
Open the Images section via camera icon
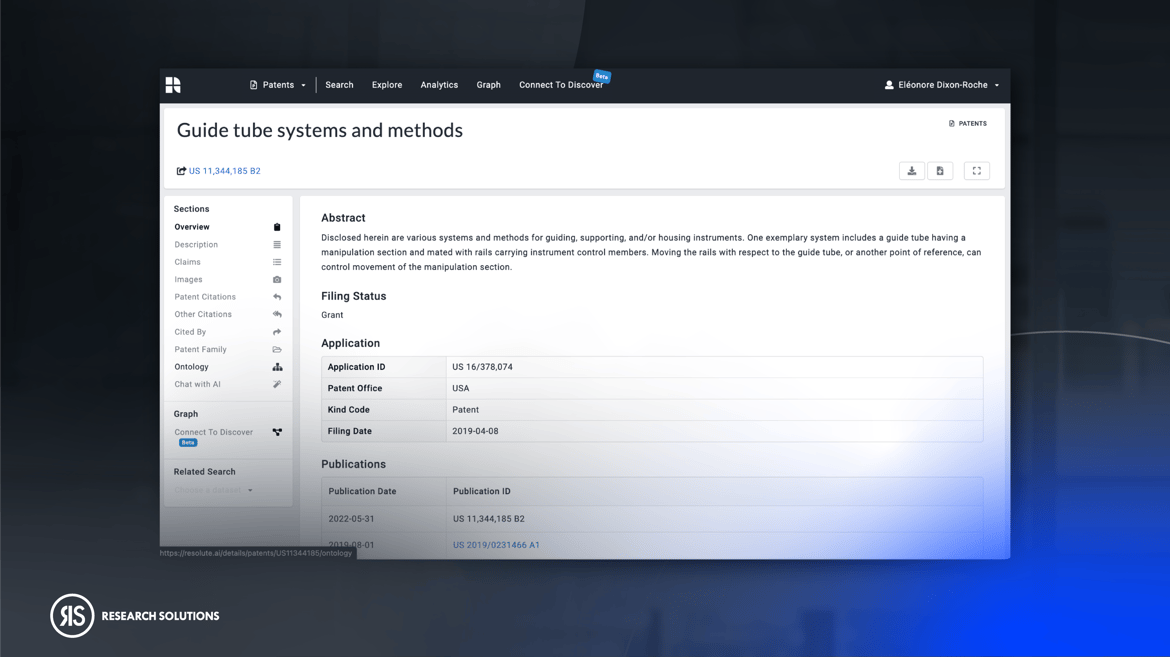[x=278, y=279]
